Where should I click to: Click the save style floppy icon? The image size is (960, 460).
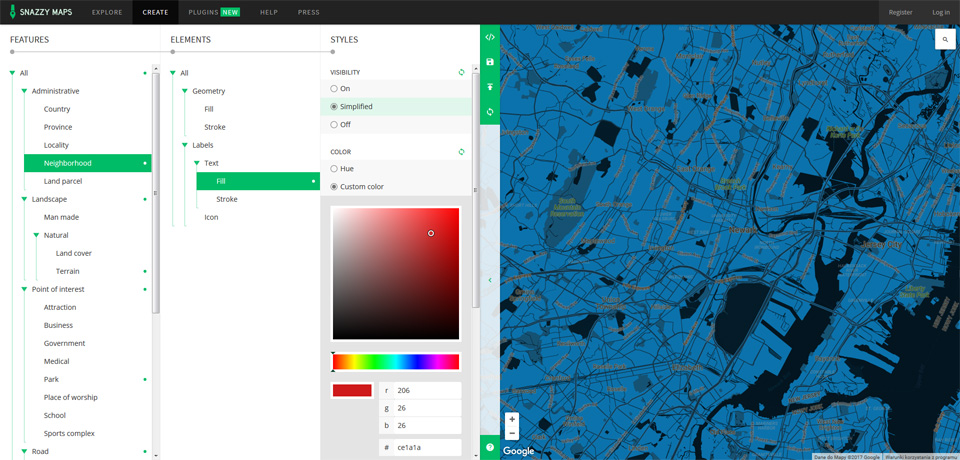pos(490,62)
